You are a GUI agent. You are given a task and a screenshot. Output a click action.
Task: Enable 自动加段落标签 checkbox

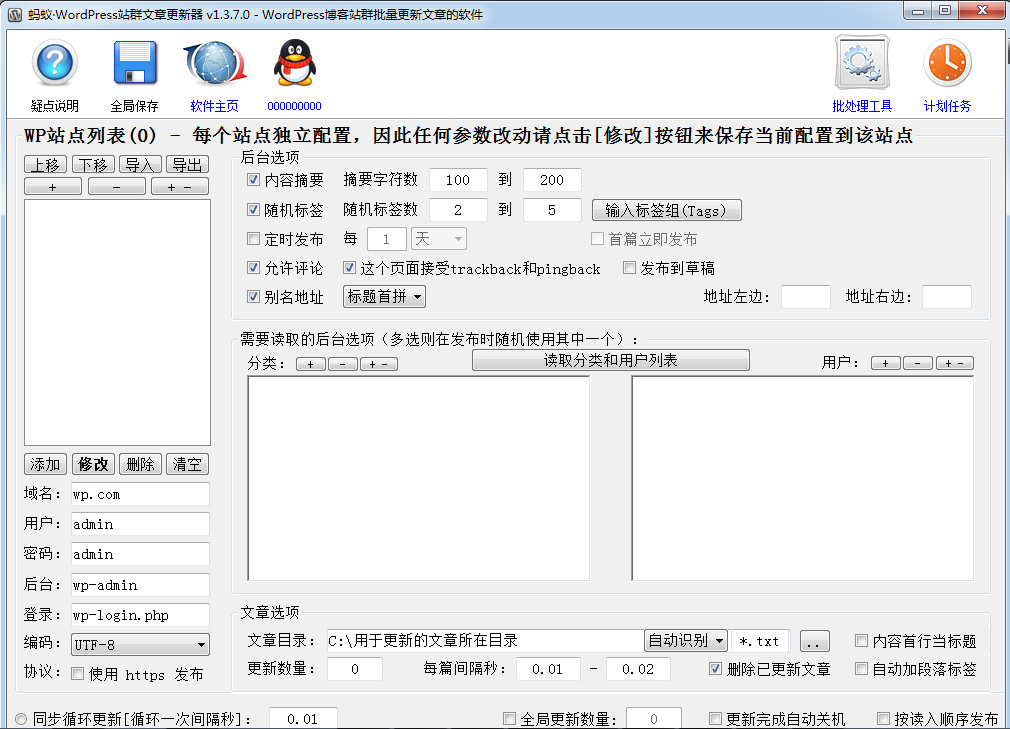click(x=861, y=668)
